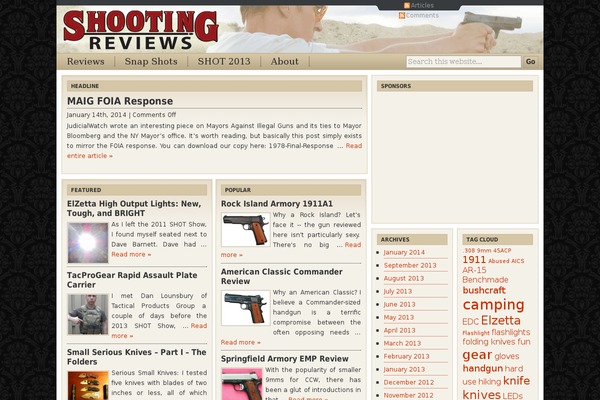This screenshot has height=400, width=600.
Task: Select the hiking tag
Action: [489, 382]
